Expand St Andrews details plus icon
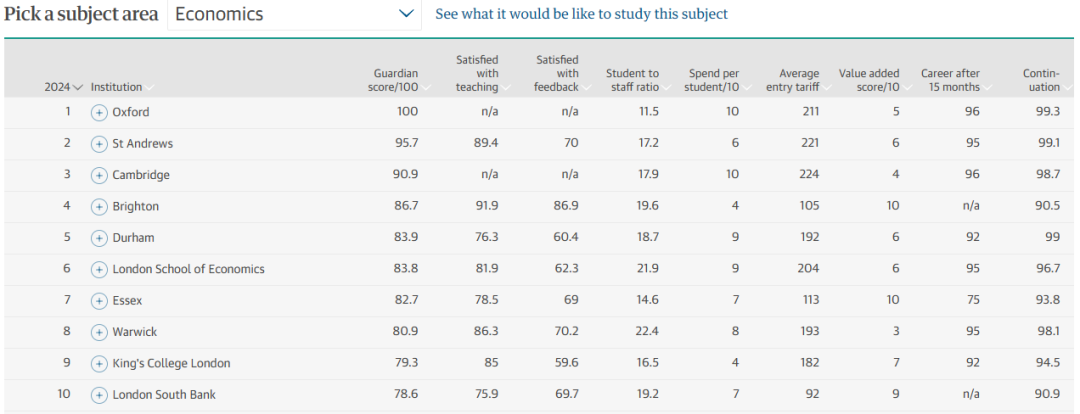 [x=99, y=144]
